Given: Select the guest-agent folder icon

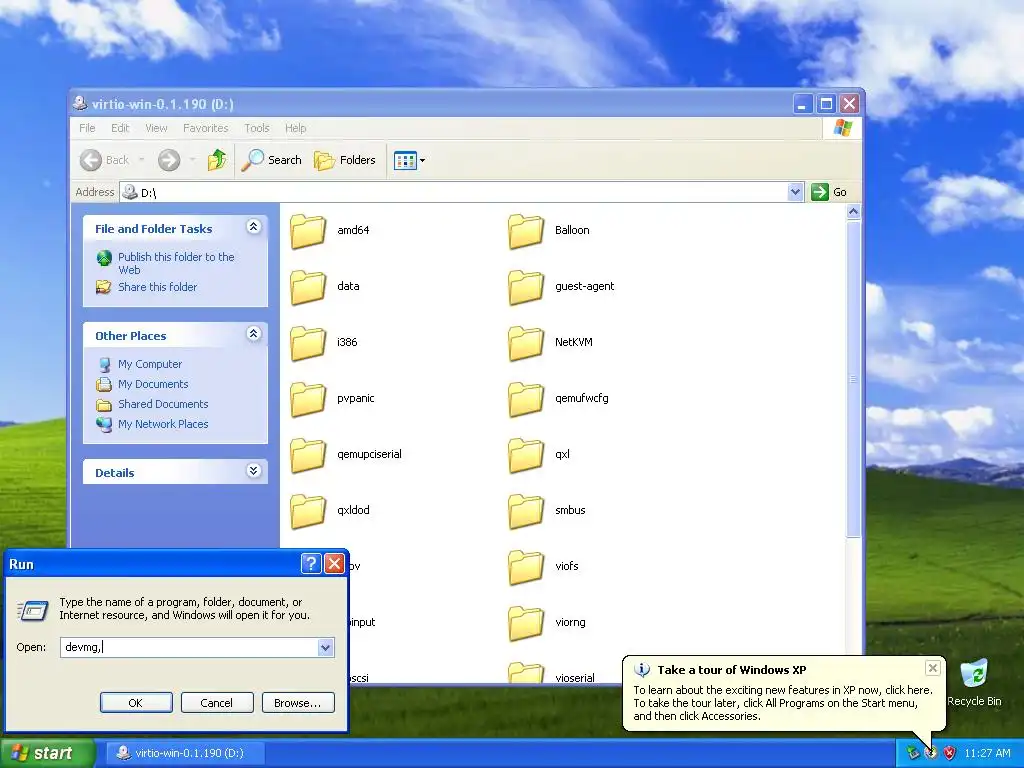Looking at the screenshot, I should coord(526,287).
